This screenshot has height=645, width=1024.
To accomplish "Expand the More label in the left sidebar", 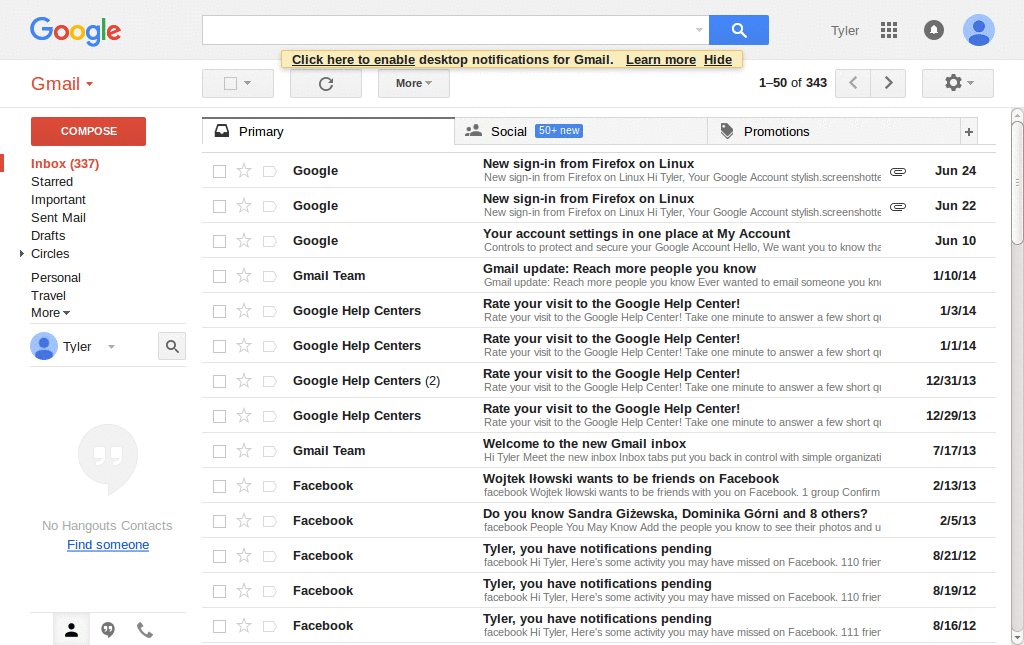I will coord(49,312).
